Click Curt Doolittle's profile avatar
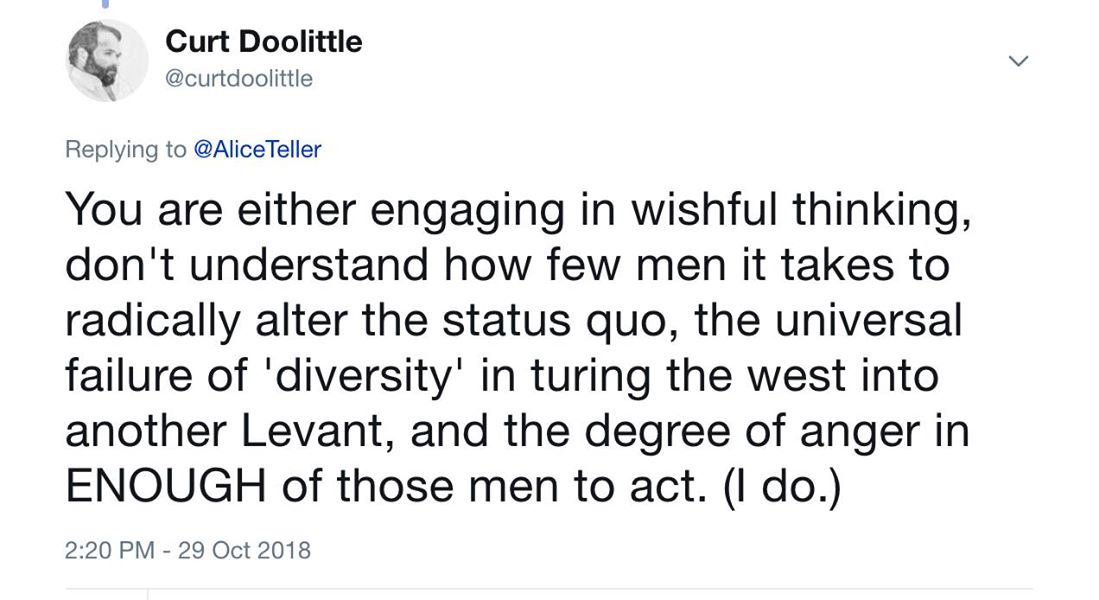This screenshot has width=1099, height=600. 107,60
